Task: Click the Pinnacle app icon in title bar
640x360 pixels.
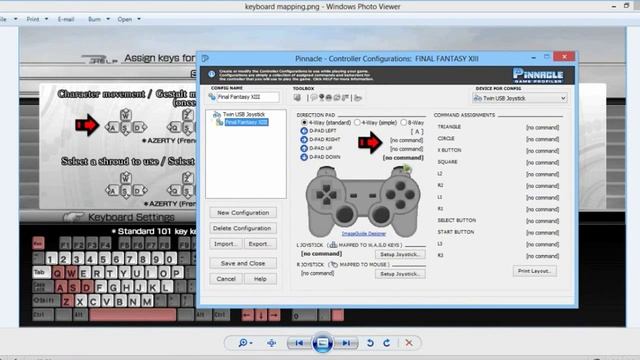Action: (x=205, y=59)
